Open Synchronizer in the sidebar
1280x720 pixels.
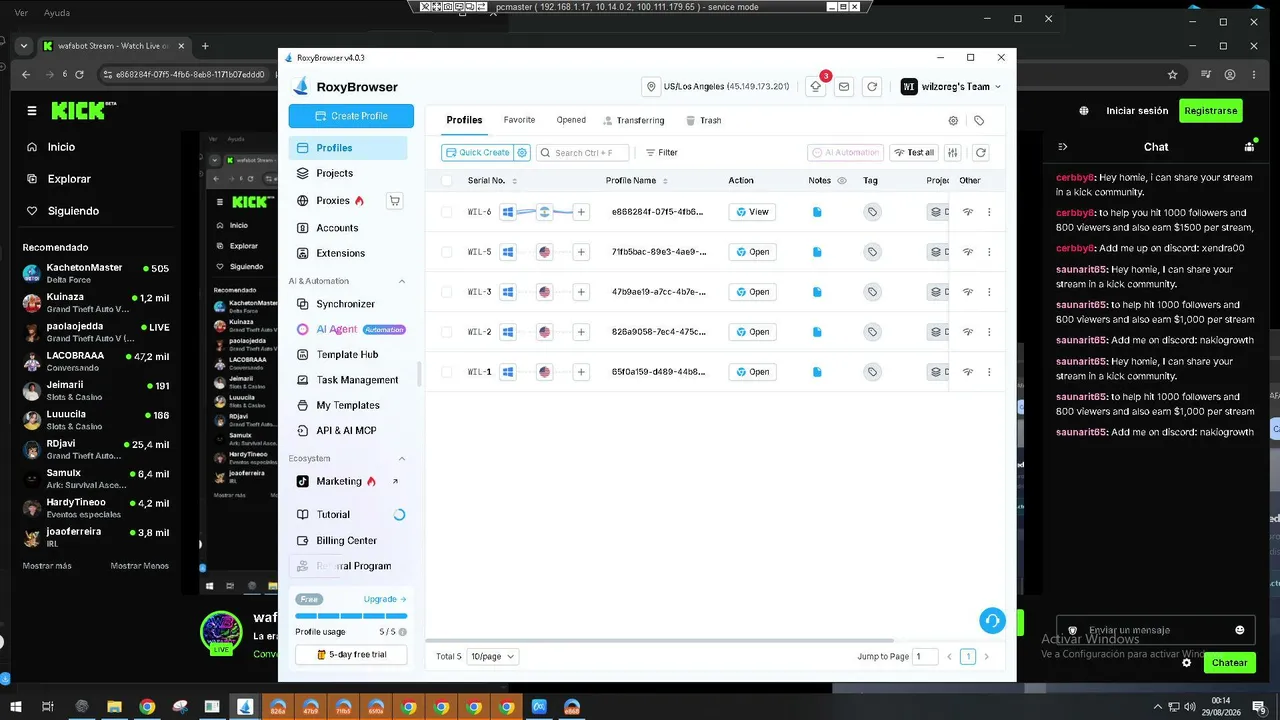pos(348,304)
